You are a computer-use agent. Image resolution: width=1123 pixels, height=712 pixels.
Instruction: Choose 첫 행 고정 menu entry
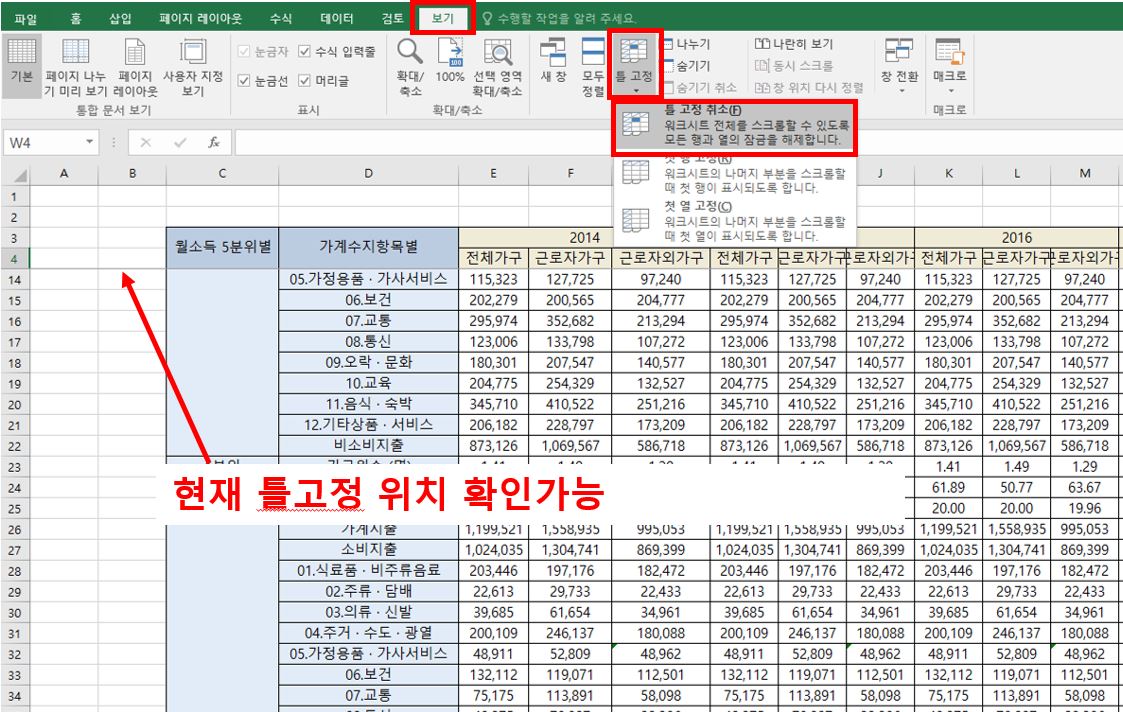point(734,173)
